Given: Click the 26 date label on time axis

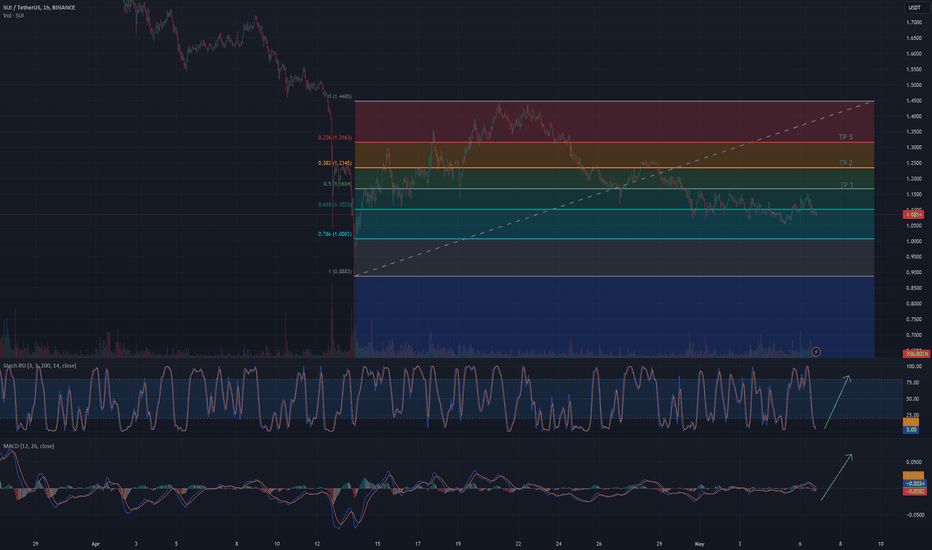Looking at the screenshot, I should click(599, 543).
